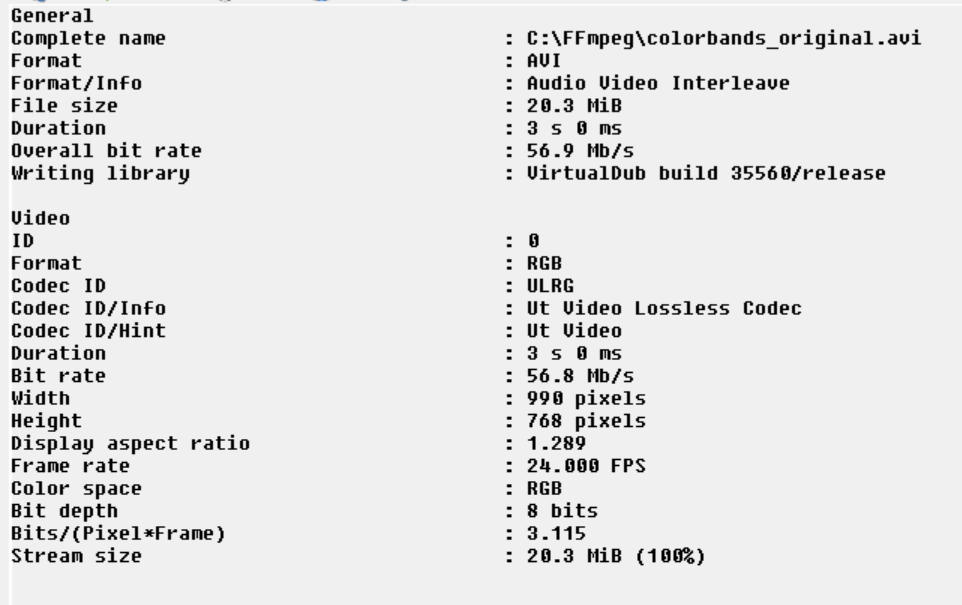The height and width of the screenshot is (605, 962).
Task: Select the Complete name label
Action: click(x=88, y=39)
